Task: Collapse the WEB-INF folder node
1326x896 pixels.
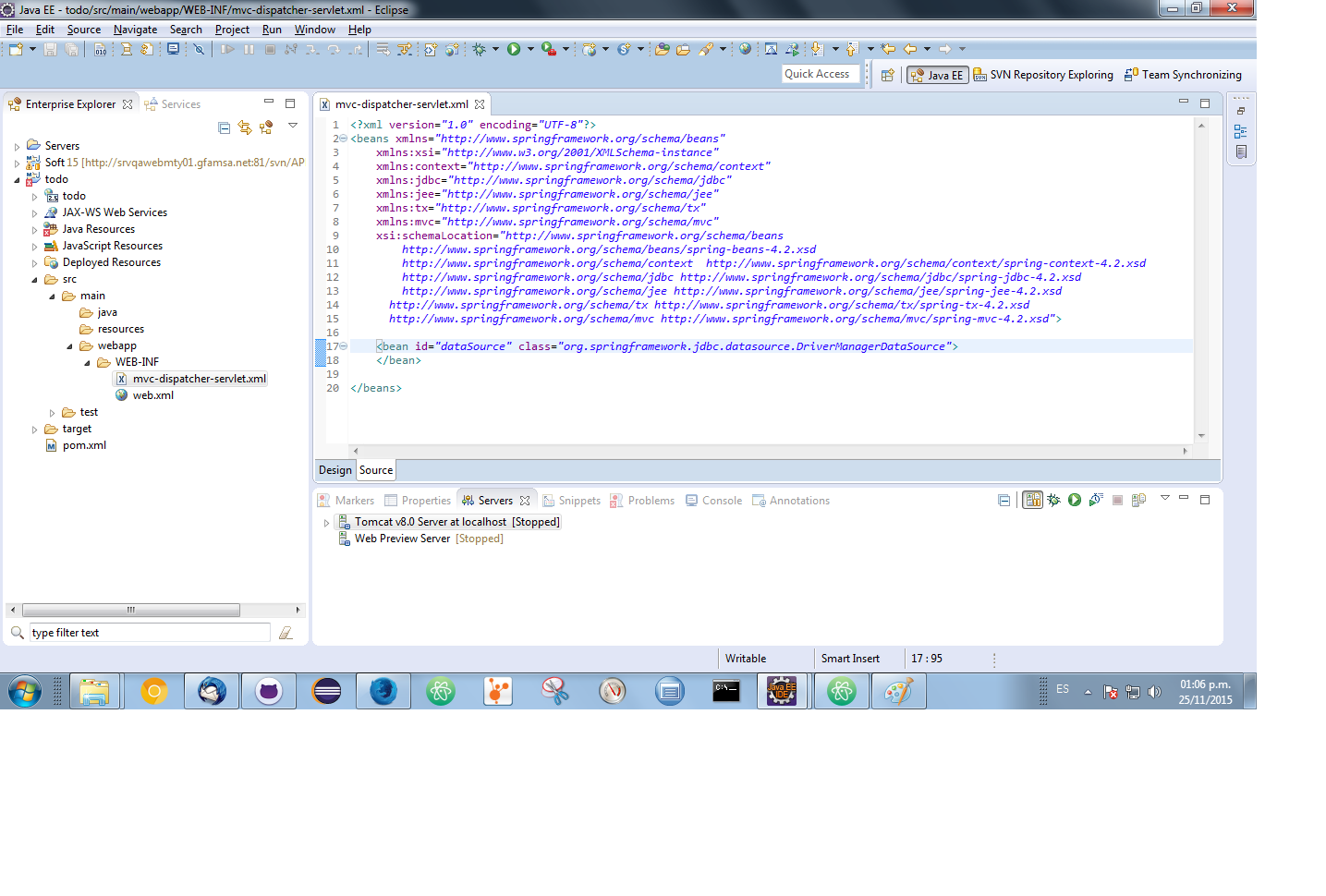Action: [x=87, y=363]
